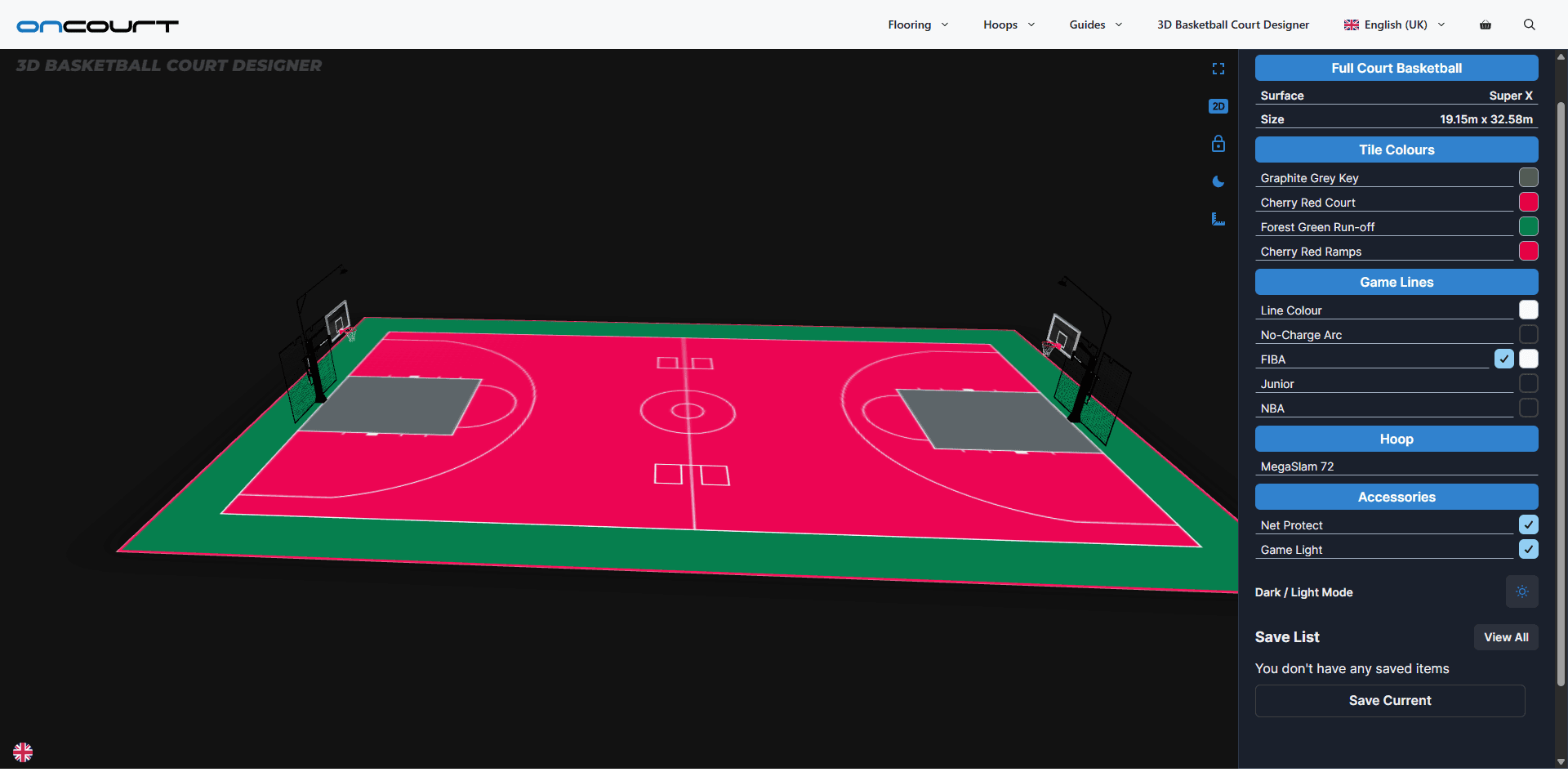Enable NBA game lines

pyautogui.click(x=1528, y=408)
